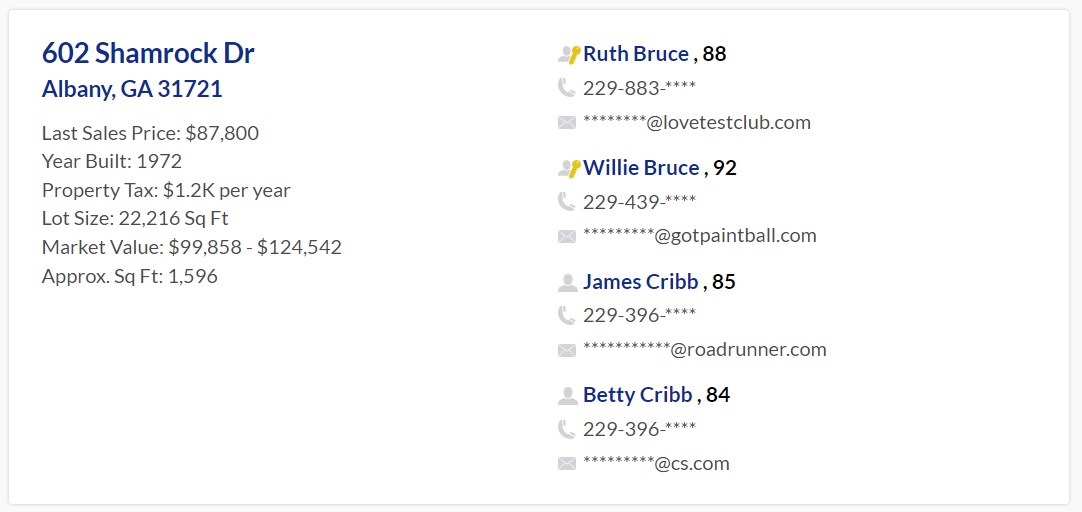Open Betty Cribb's profile link
1082x512 pixels.
pyautogui.click(x=638, y=395)
